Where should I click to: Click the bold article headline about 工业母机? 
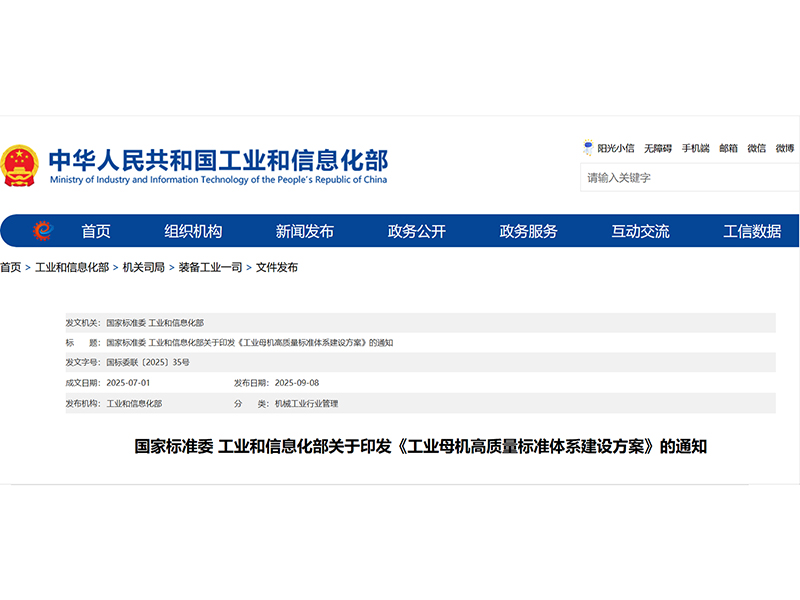pyautogui.click(x=420, y=446)
